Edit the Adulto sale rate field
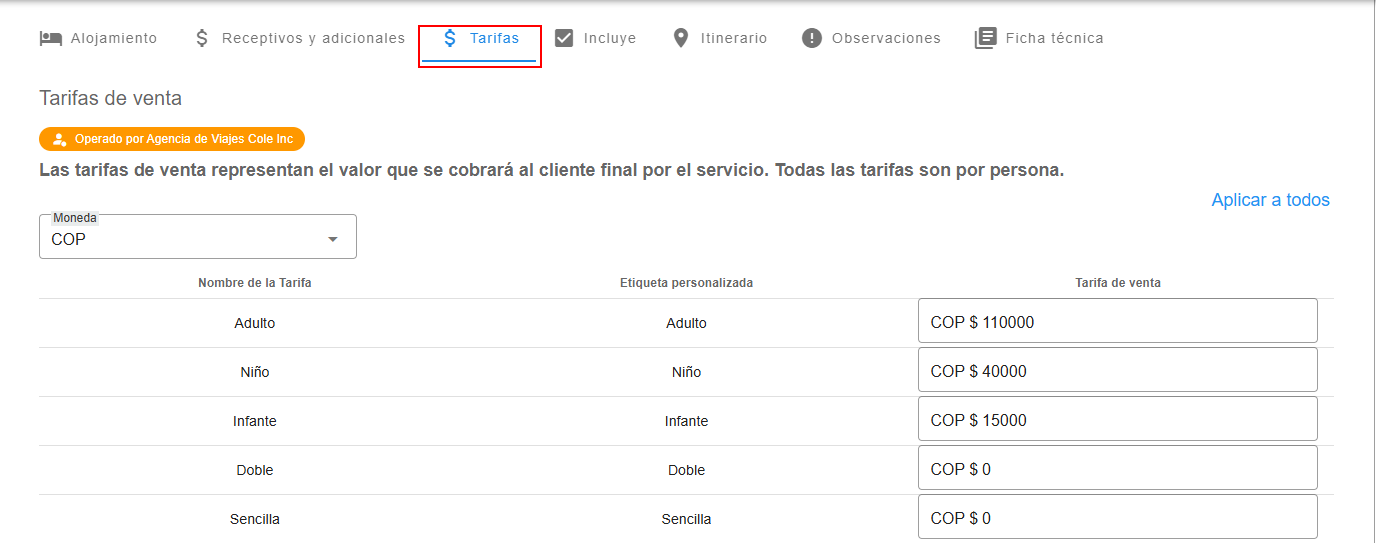1376x543 pixels. pos(1117,322)
